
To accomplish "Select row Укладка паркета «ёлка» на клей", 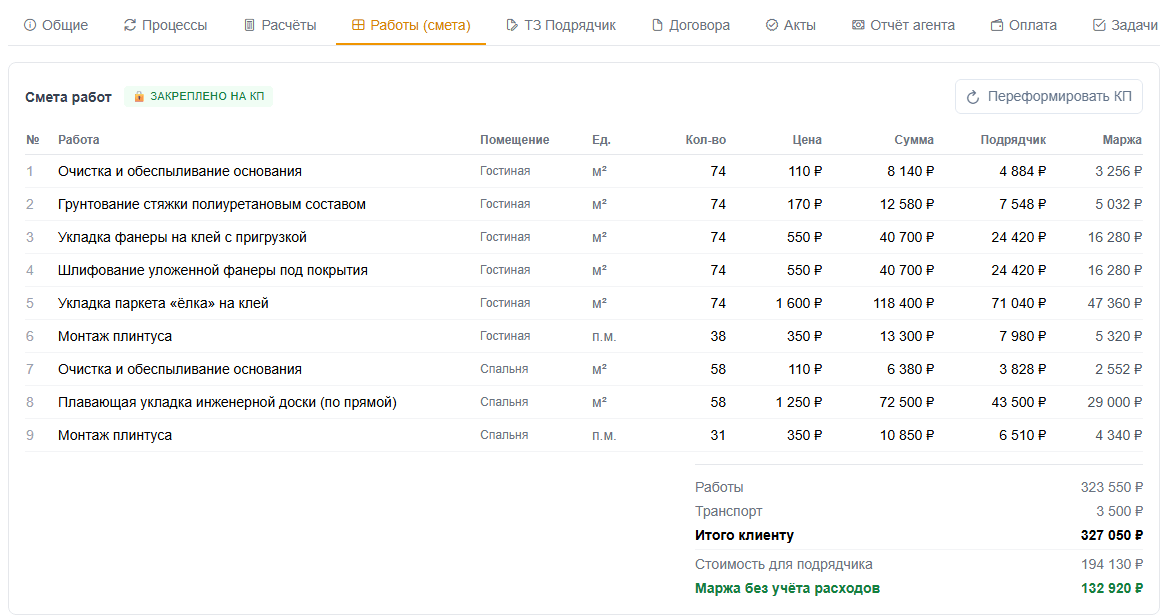I will (x=584, y=303).
